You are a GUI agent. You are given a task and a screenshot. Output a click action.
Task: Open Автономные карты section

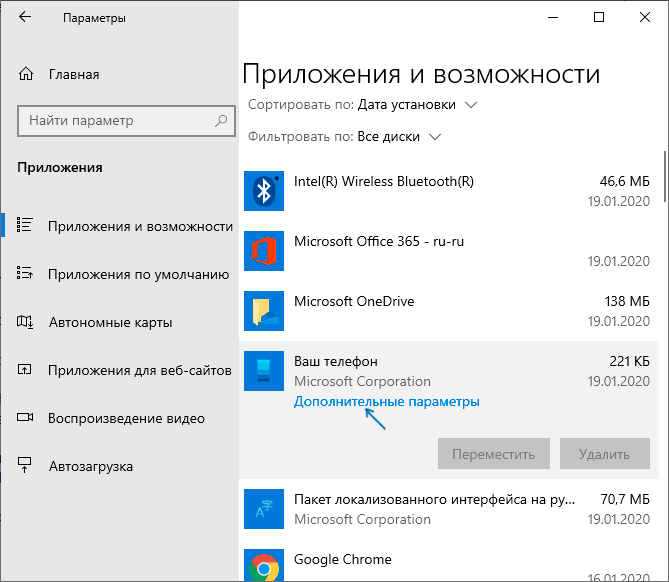click(x=111, y=323)
